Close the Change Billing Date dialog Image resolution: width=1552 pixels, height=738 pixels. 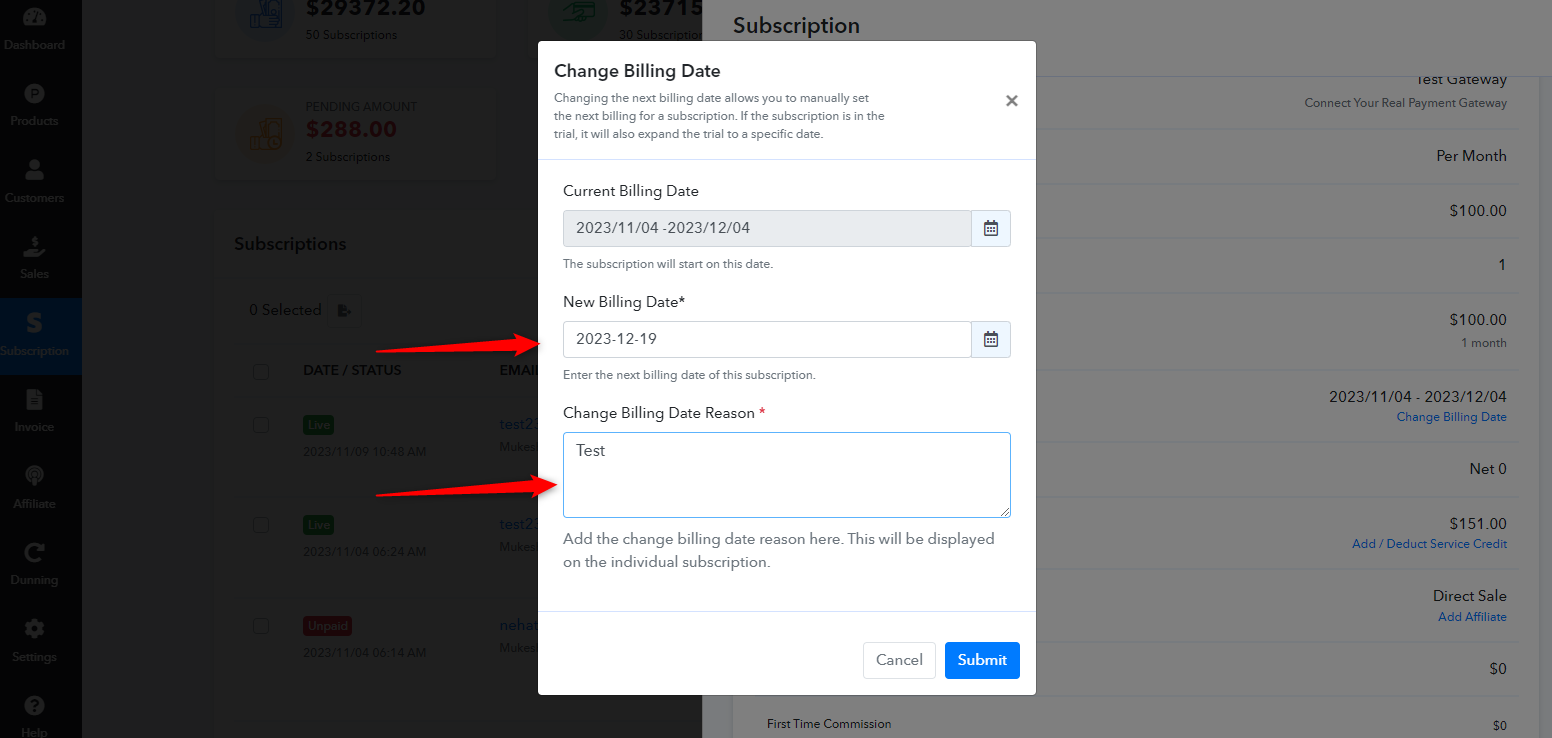[x=1012, y=101]
